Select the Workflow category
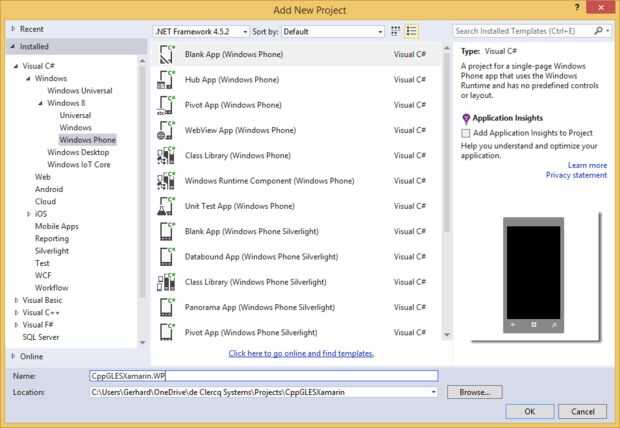620x428 pixels. pos(51,288)
